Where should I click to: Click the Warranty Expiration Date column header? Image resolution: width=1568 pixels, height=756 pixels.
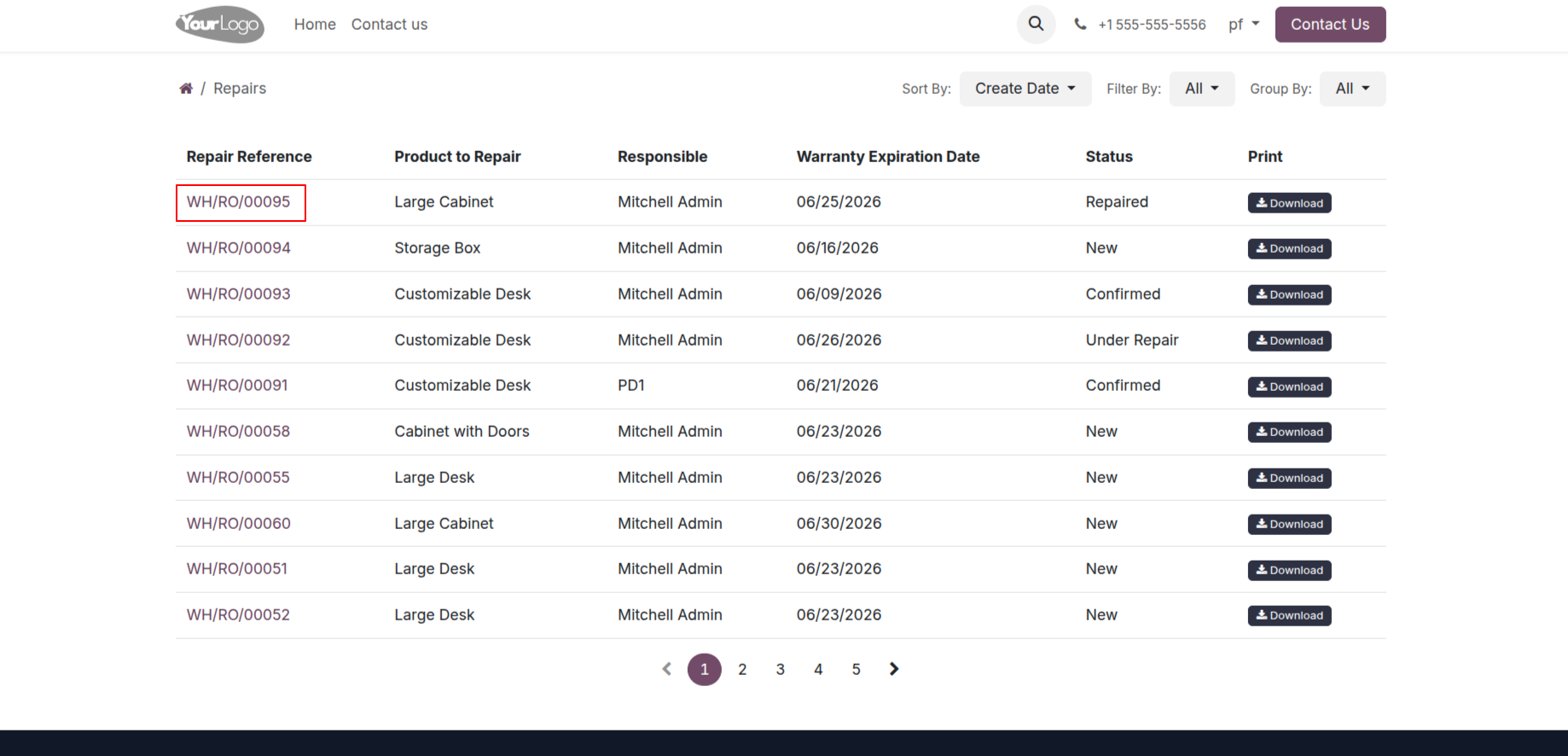[888, 157]
